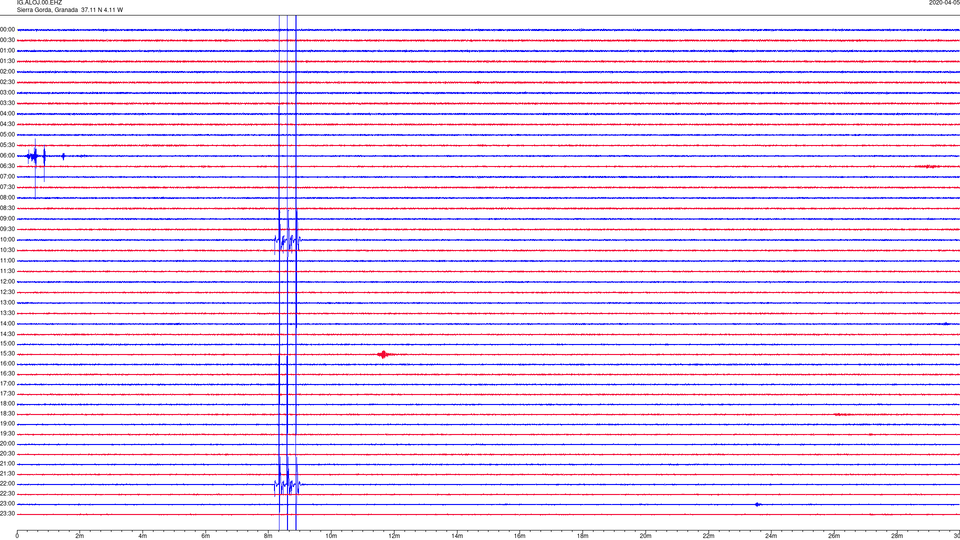
Task: Click the blue spike burst on 22:00 trace
Action: [x=287, y=485]
